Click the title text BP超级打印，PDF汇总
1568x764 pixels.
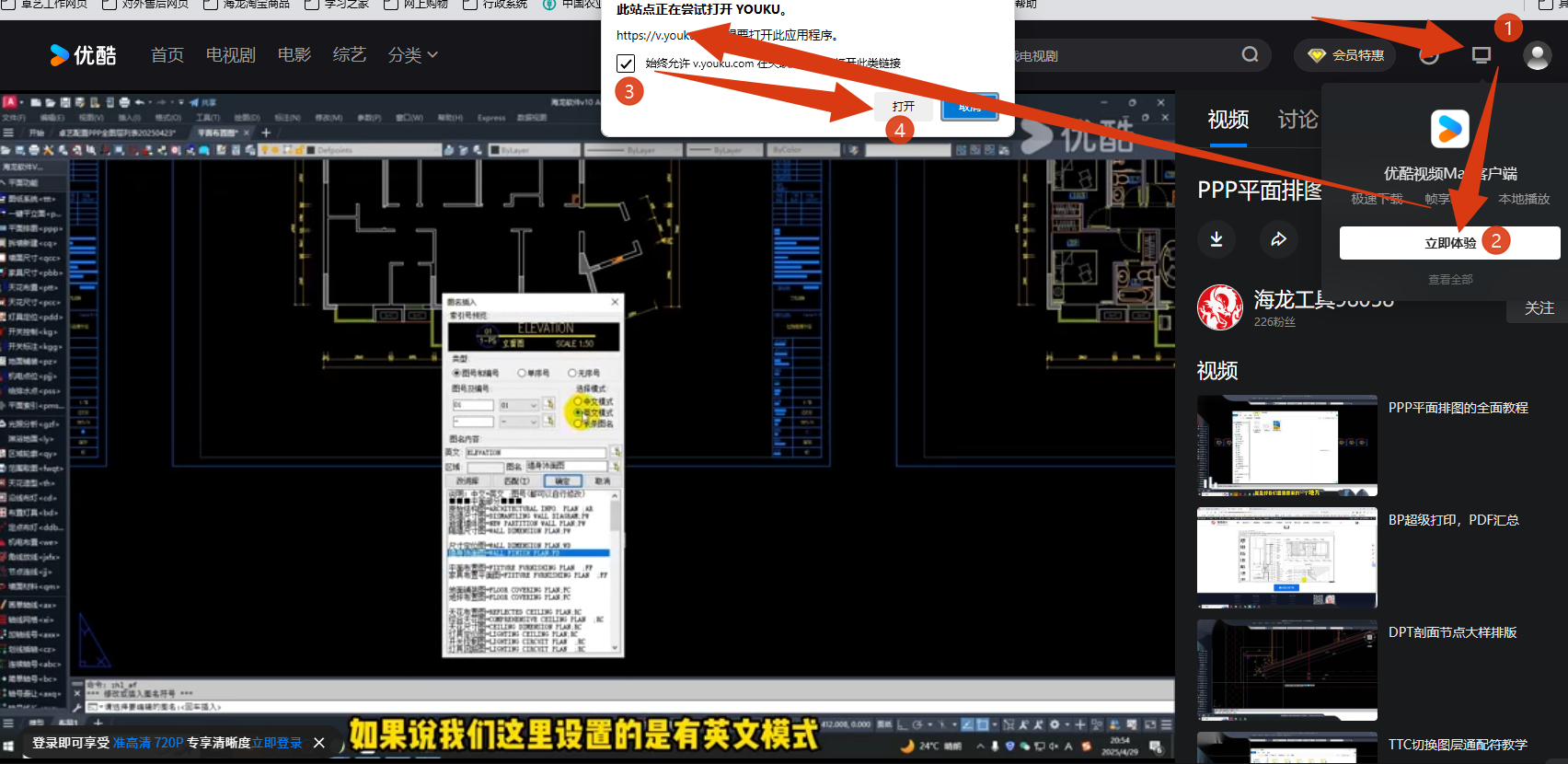[x=1454, y=520]
